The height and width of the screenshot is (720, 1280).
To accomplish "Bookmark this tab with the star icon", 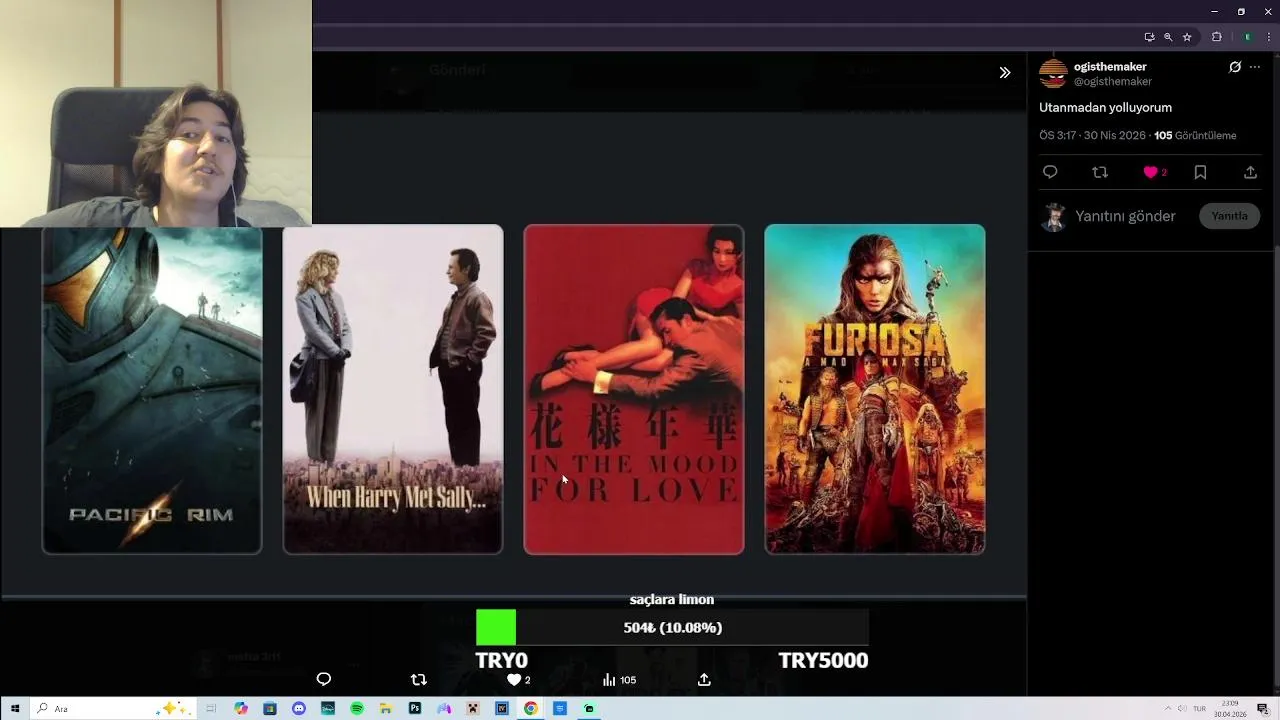I will [1187, 37].
